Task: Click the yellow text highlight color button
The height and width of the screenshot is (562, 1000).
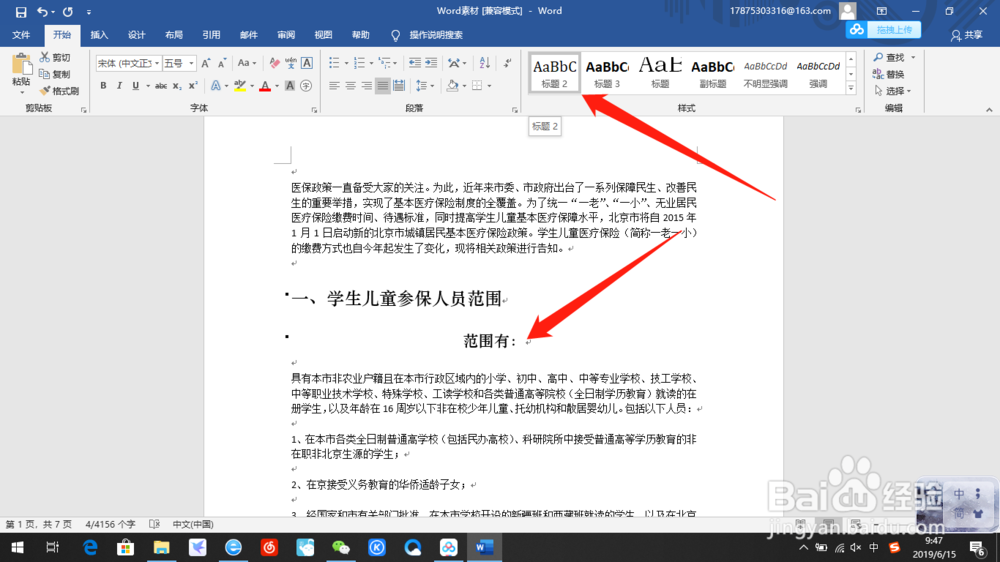Action: pos(240,85)
